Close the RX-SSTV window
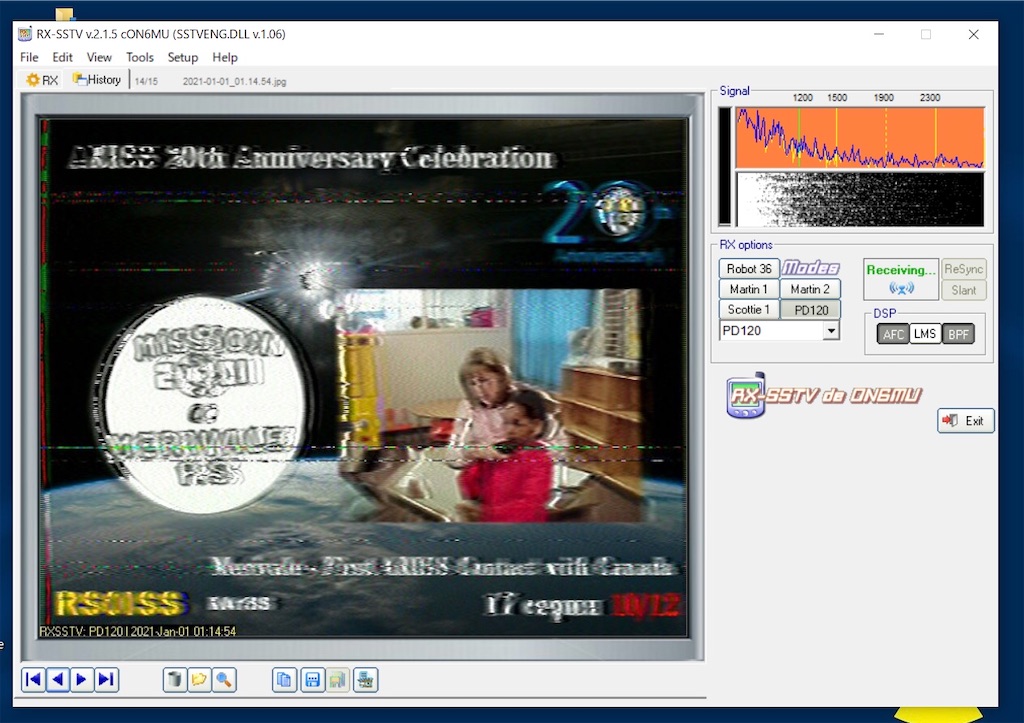Screen dimensions: 1024x723 point(973,34)
